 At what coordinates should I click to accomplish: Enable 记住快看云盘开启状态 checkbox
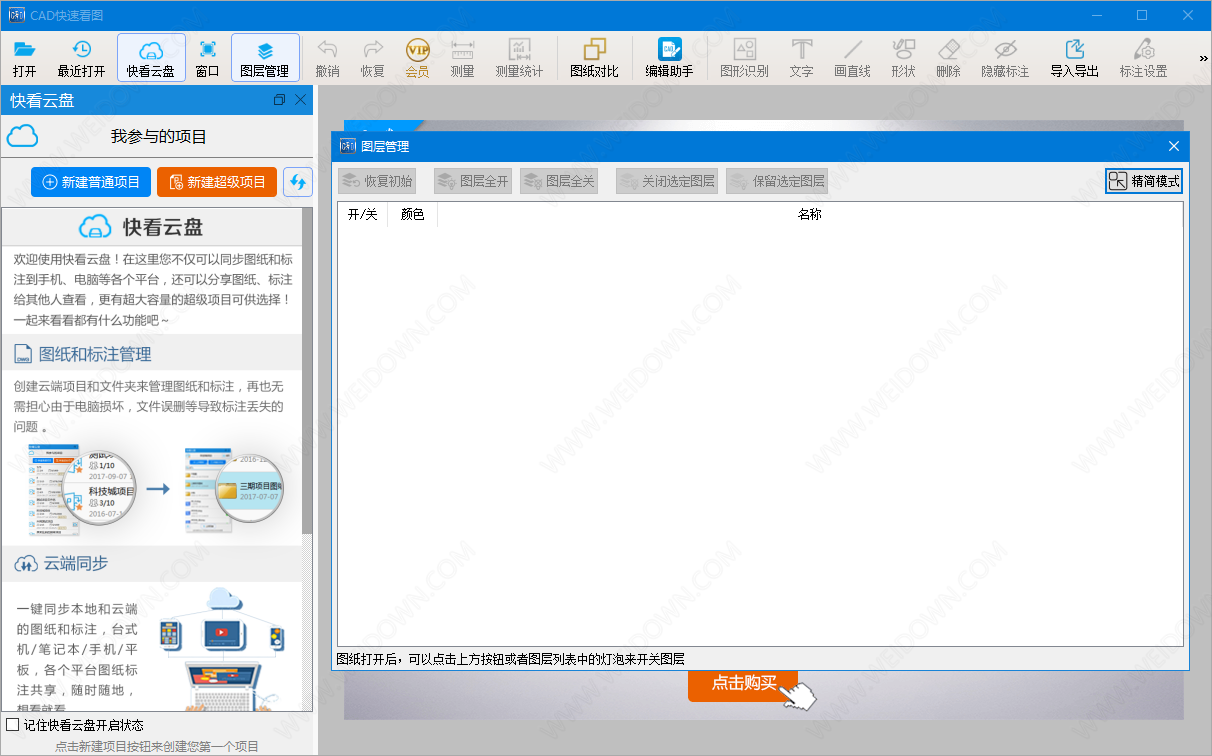13,724
